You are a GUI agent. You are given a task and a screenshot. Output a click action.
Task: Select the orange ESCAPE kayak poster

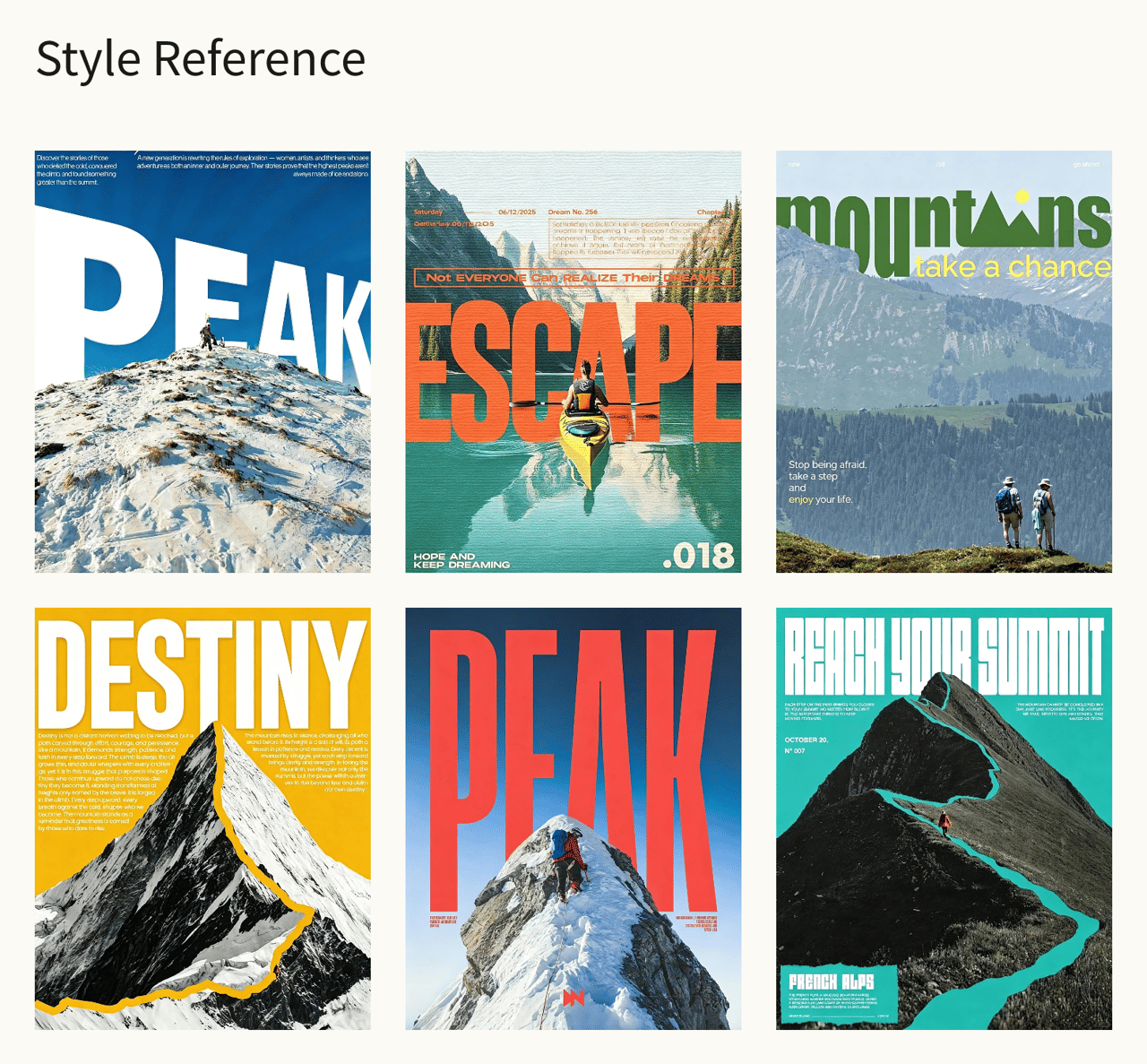573,361
